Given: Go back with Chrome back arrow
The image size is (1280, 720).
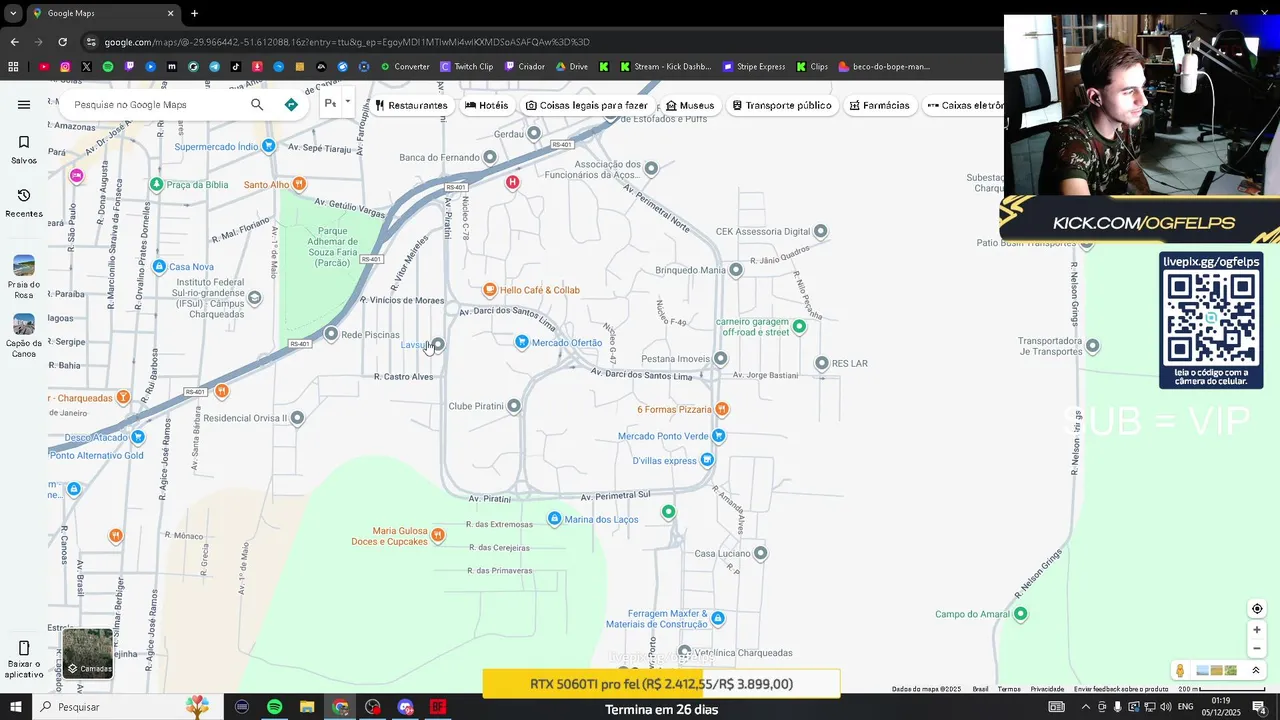Looking at the screenshot, I should [14, 42].
